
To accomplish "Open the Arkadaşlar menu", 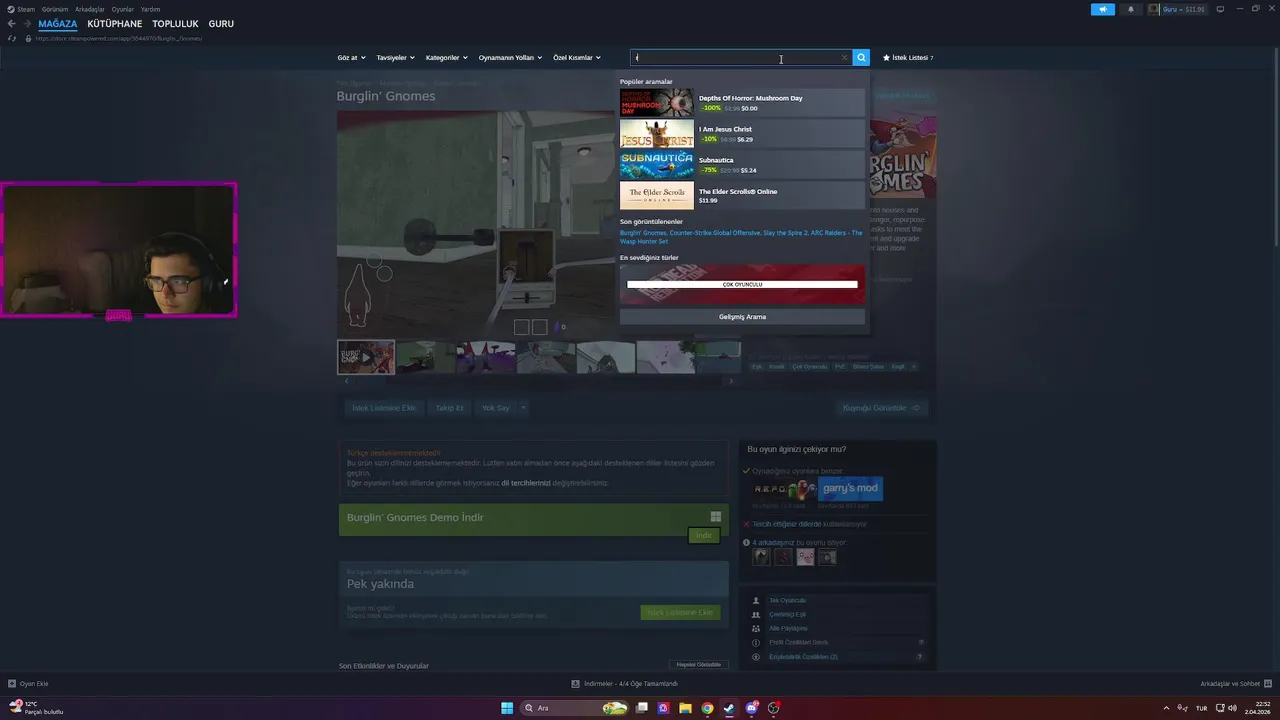I will (x=90, y=9).
